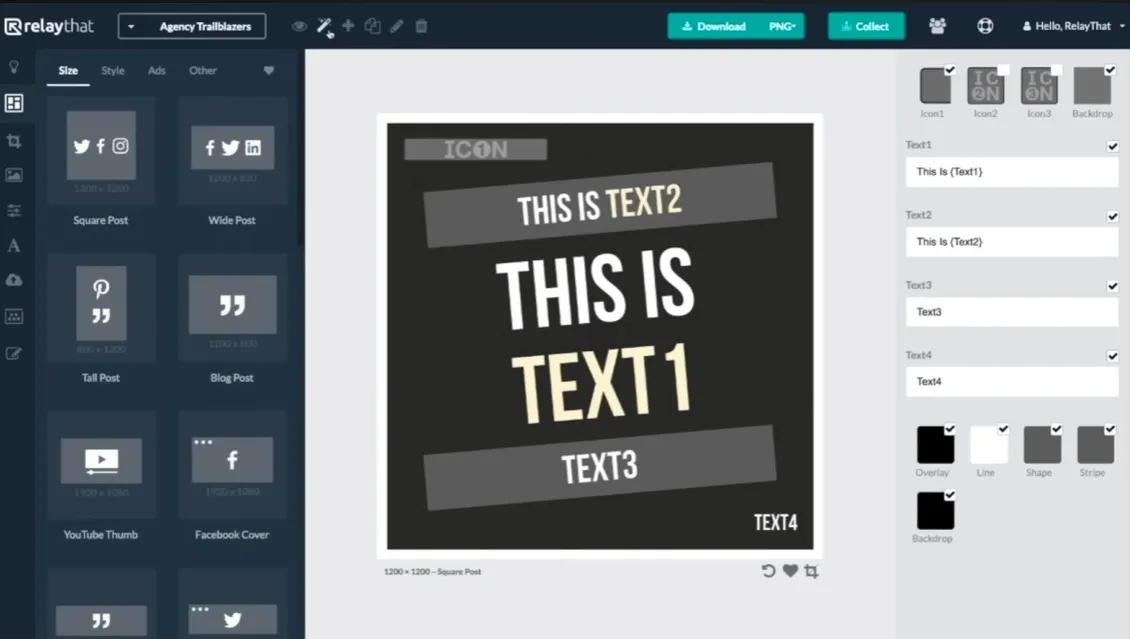Viewport: 1130px width, 639px height.
Task: Open the fonts letter A icon in sidebar
Action: (14, 246)
